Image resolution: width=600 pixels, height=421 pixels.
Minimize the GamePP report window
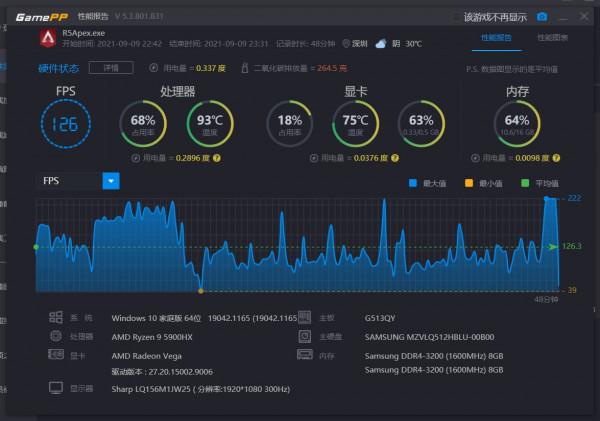click(x=563, y=17)
